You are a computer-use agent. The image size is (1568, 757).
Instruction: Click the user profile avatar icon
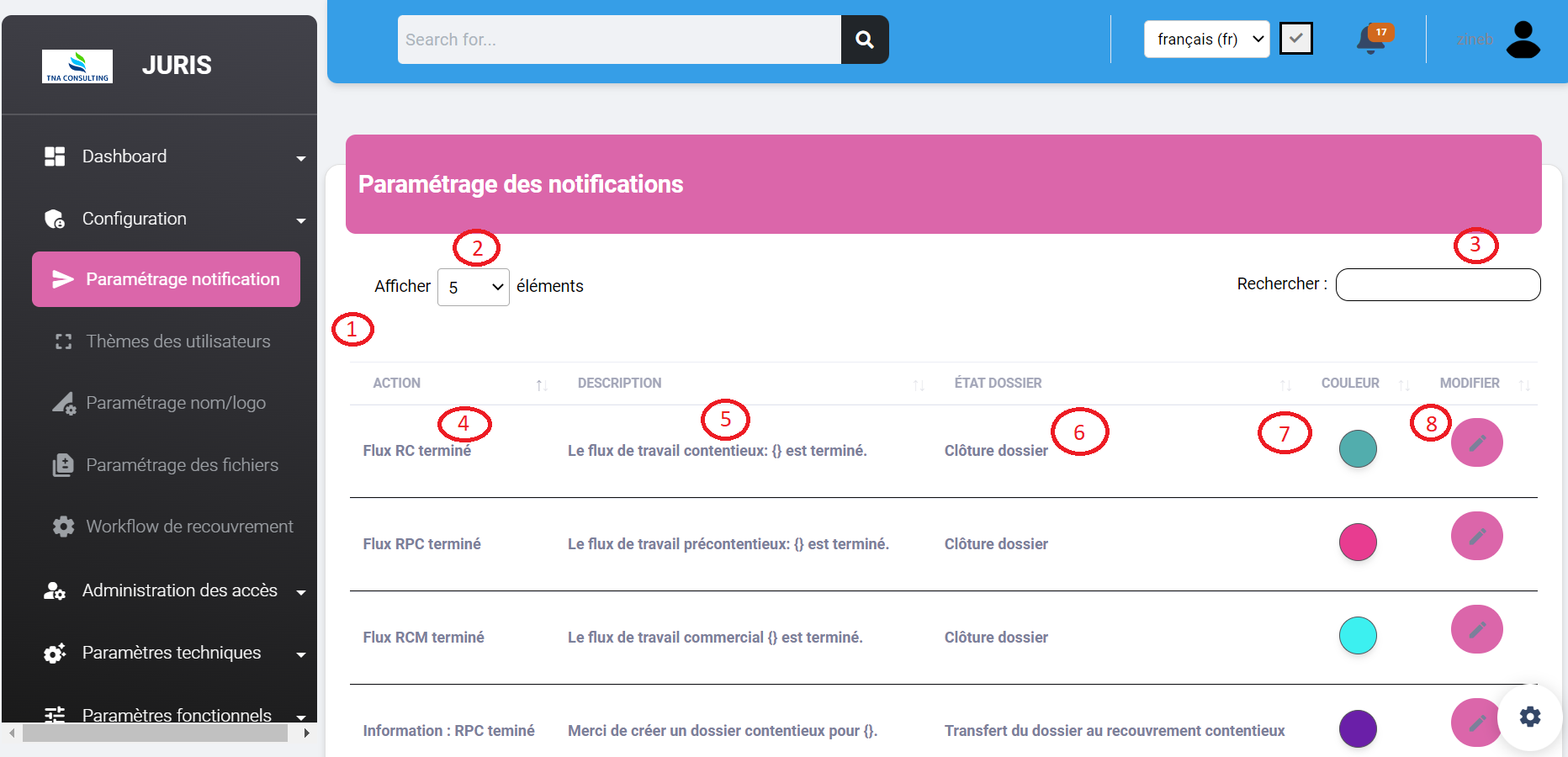[x=1522, y=40]
